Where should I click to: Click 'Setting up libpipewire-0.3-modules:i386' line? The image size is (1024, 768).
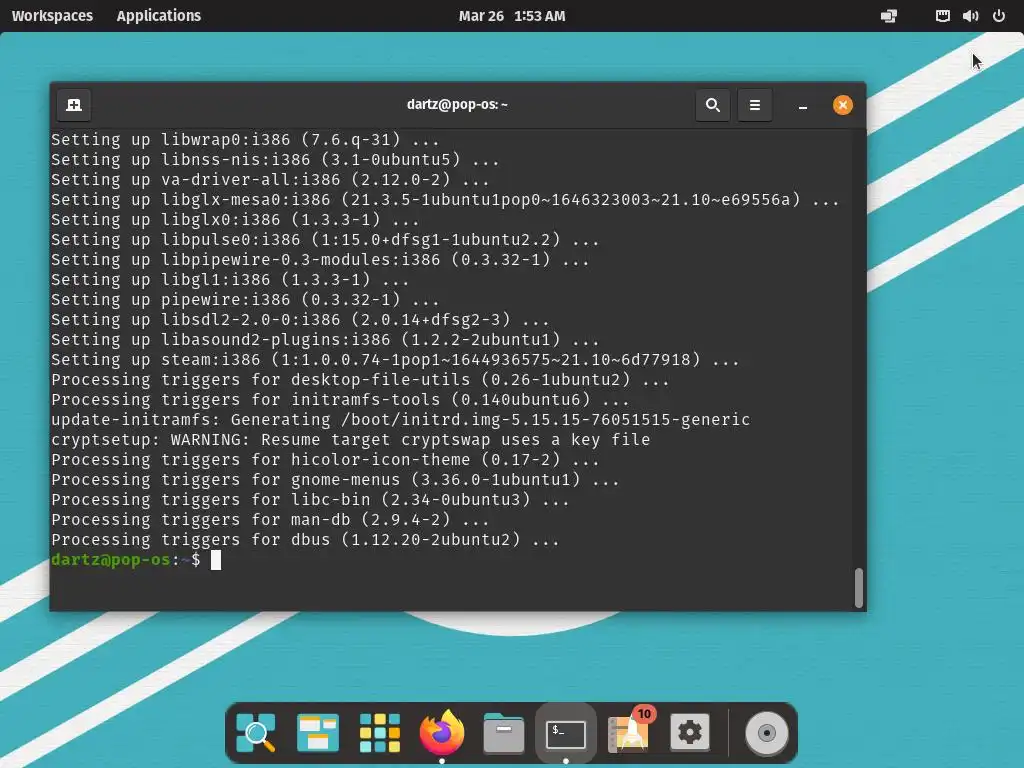click(320, 260)
